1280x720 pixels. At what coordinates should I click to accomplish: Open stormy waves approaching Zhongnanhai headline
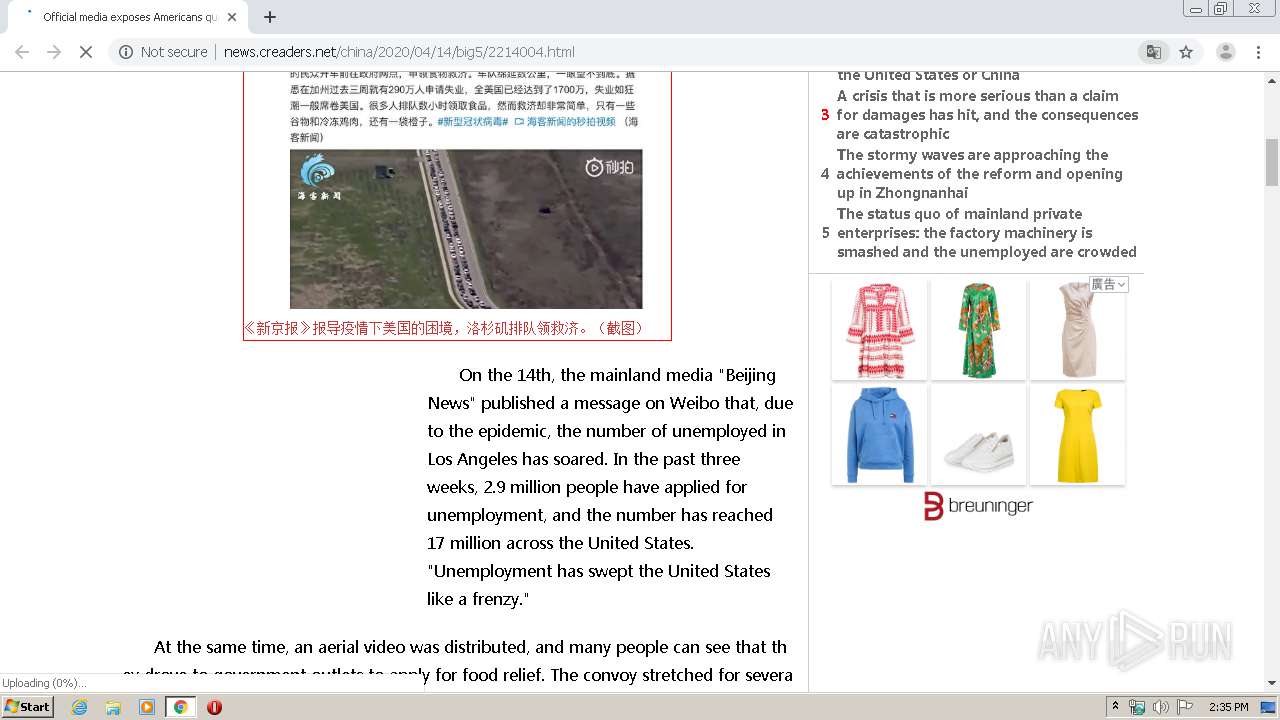point(980,174)
